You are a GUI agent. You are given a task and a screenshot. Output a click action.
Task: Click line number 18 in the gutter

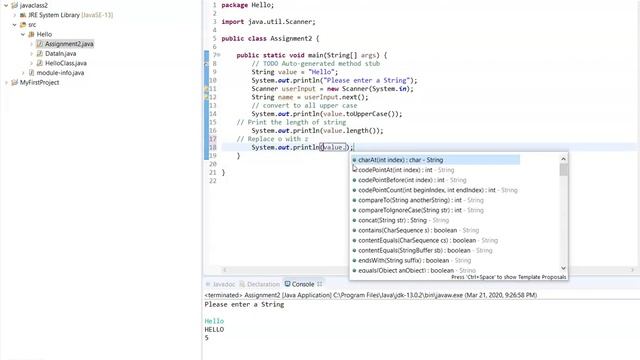[213, 147]
